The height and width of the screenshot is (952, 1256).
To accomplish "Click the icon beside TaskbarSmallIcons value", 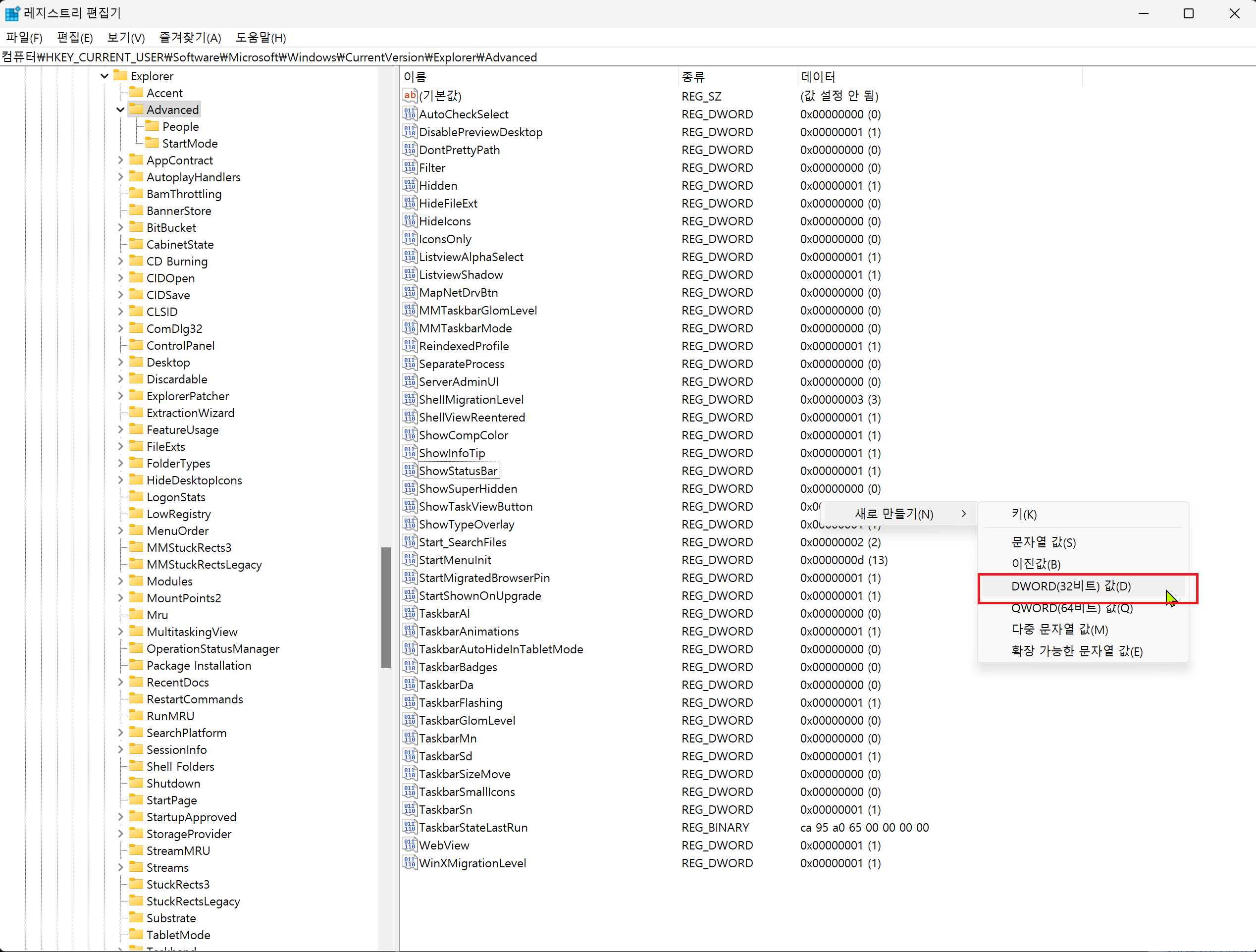I will point(410,792).
